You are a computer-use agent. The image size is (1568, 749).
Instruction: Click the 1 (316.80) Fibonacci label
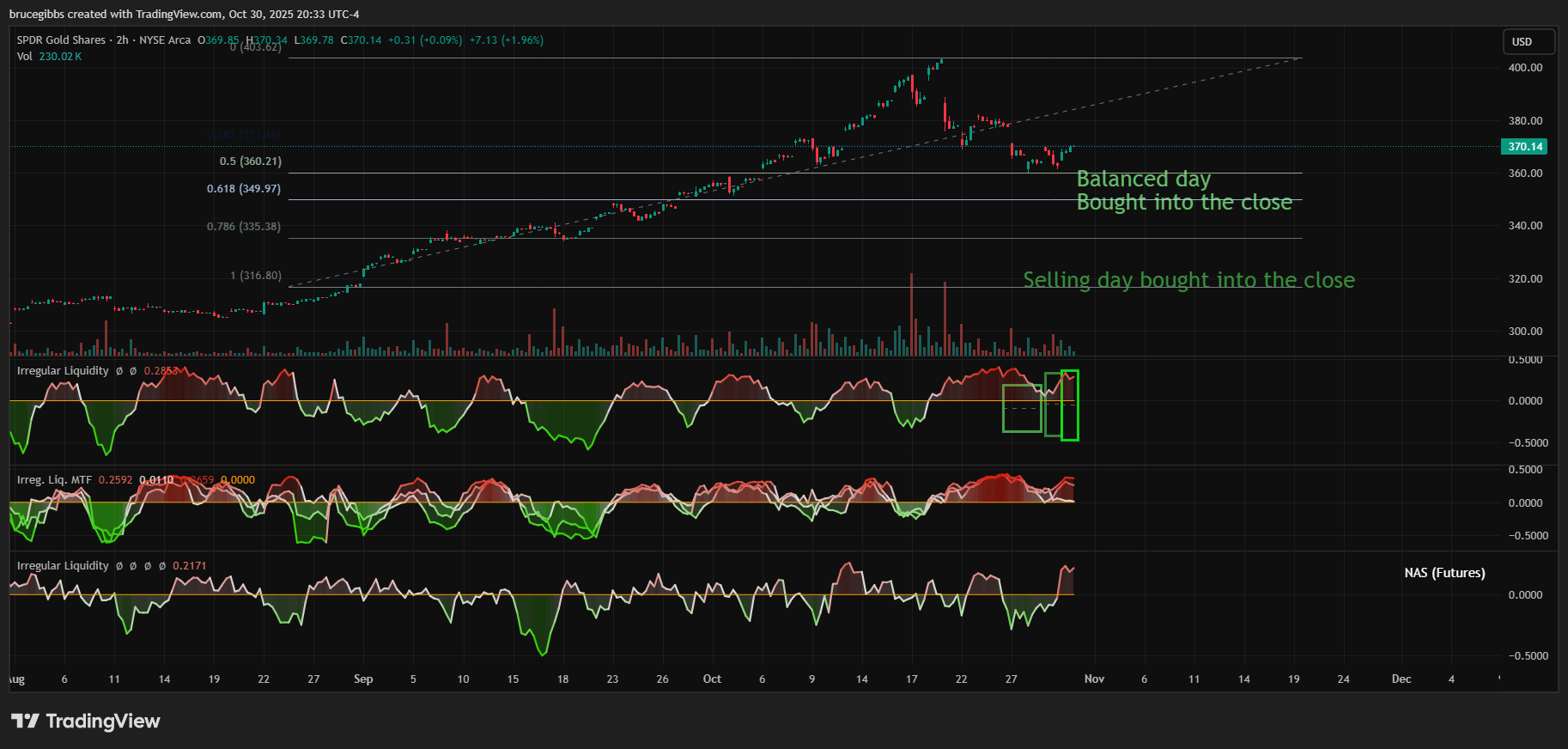click(x=255, y=276)
